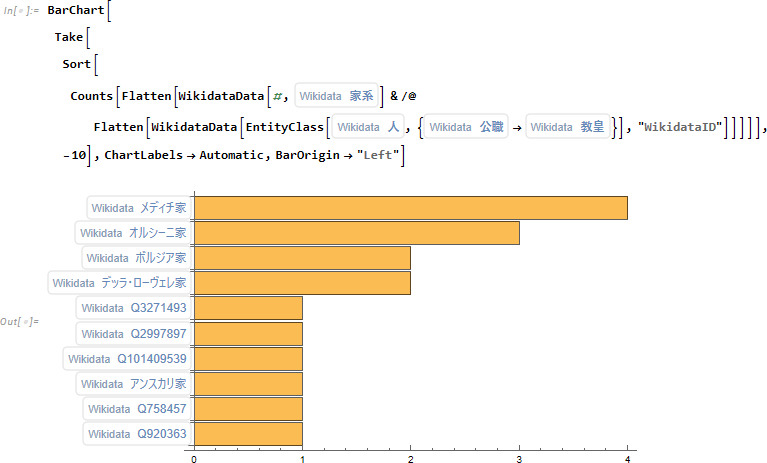Image resolution: width=767 pixels, height=463 pixels.
Task: Click the アンスカリ家 chart label
Action: pyautogui.click(x=133, y=383)
